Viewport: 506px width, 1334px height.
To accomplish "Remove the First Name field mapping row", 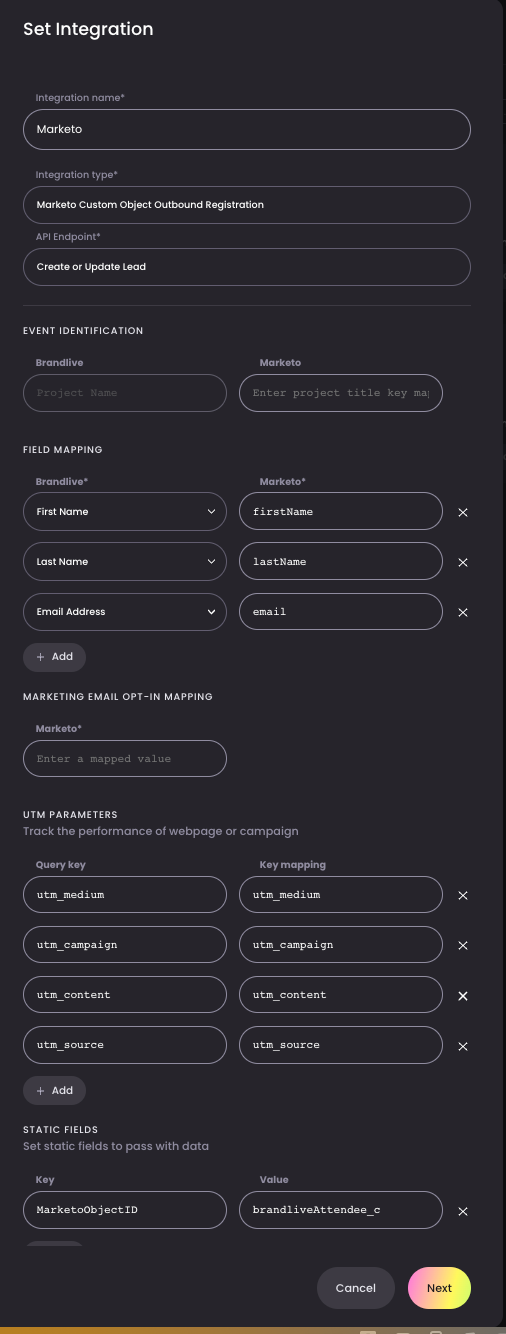I will click(x=463, y=512).
